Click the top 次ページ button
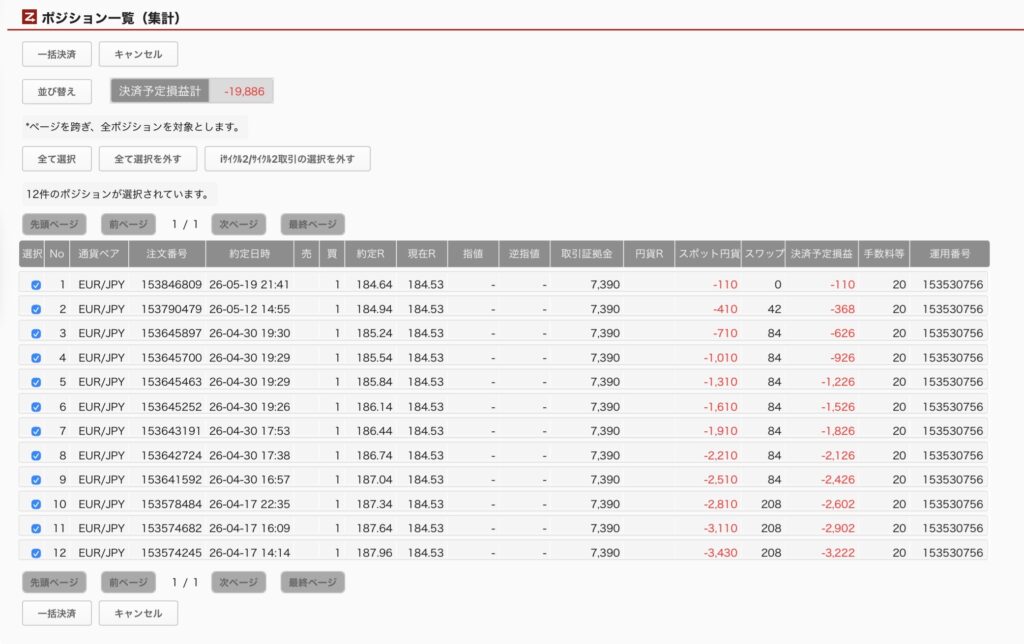Viewport: 1024px width, 644px height. (238, 224)
